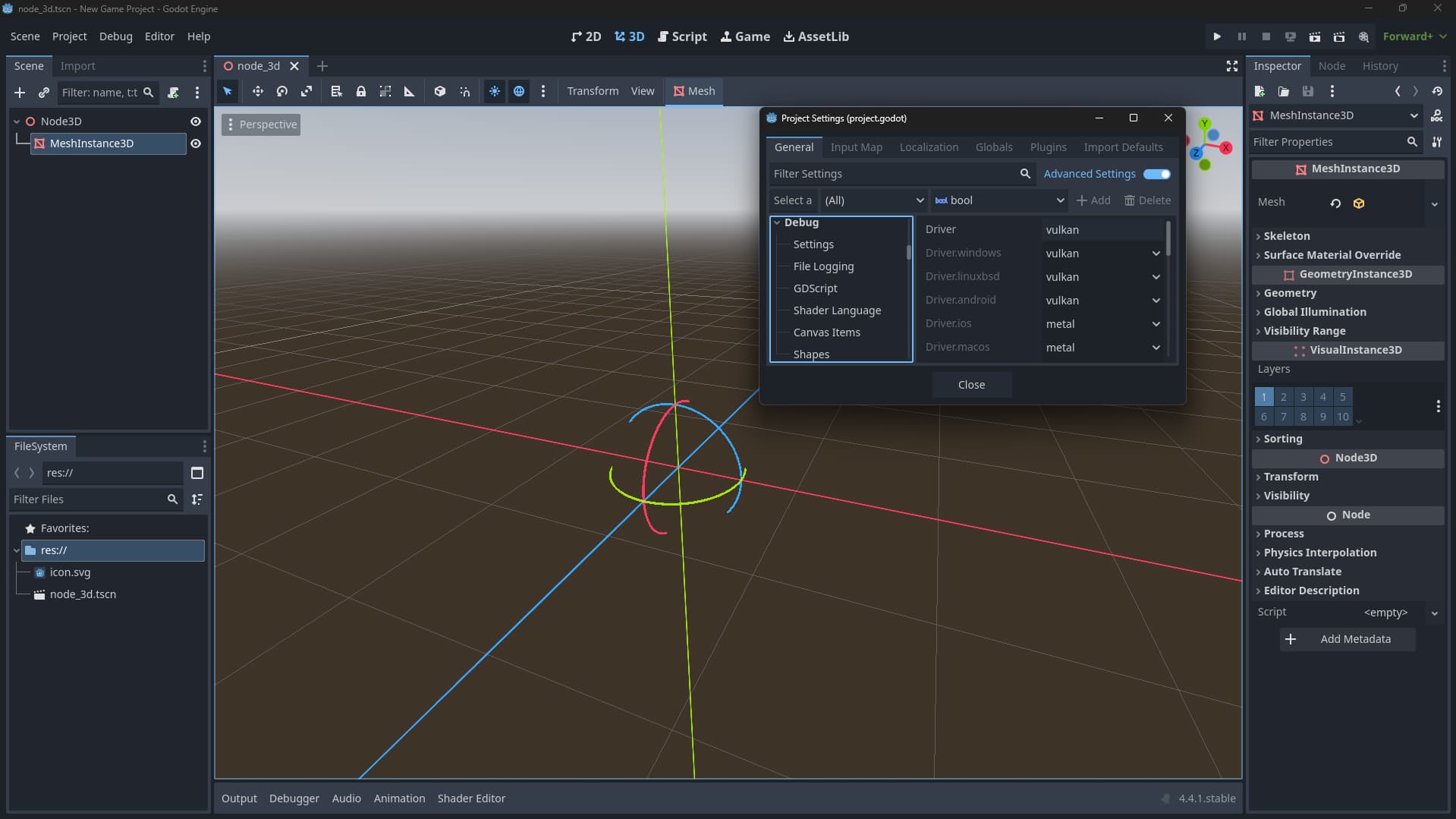Viewport: 1456px width, 819px height.
Task: Lock the selected node
Action: [x=361, y=91]
